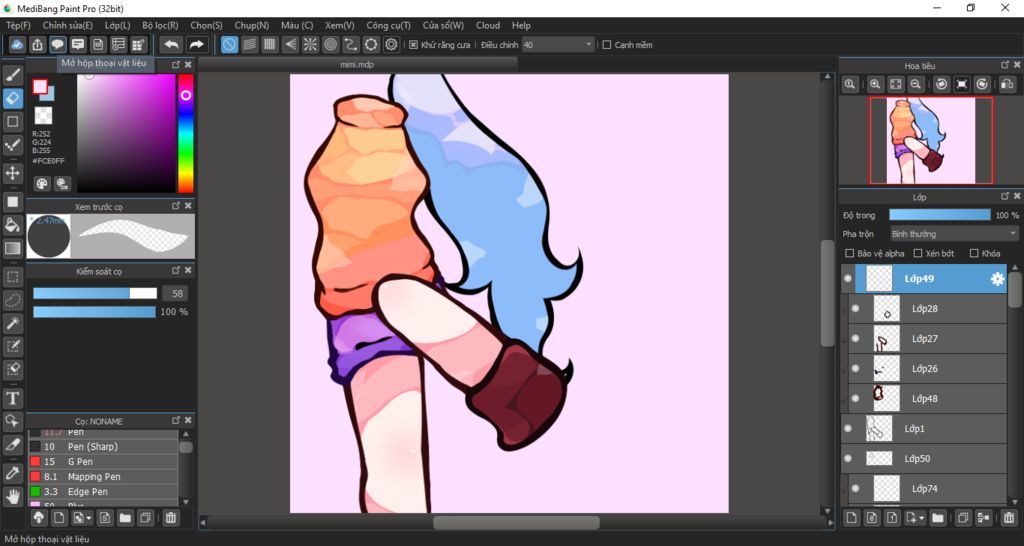
Task: Enable parallel lines snap guide
Action: tap(249, 44)
